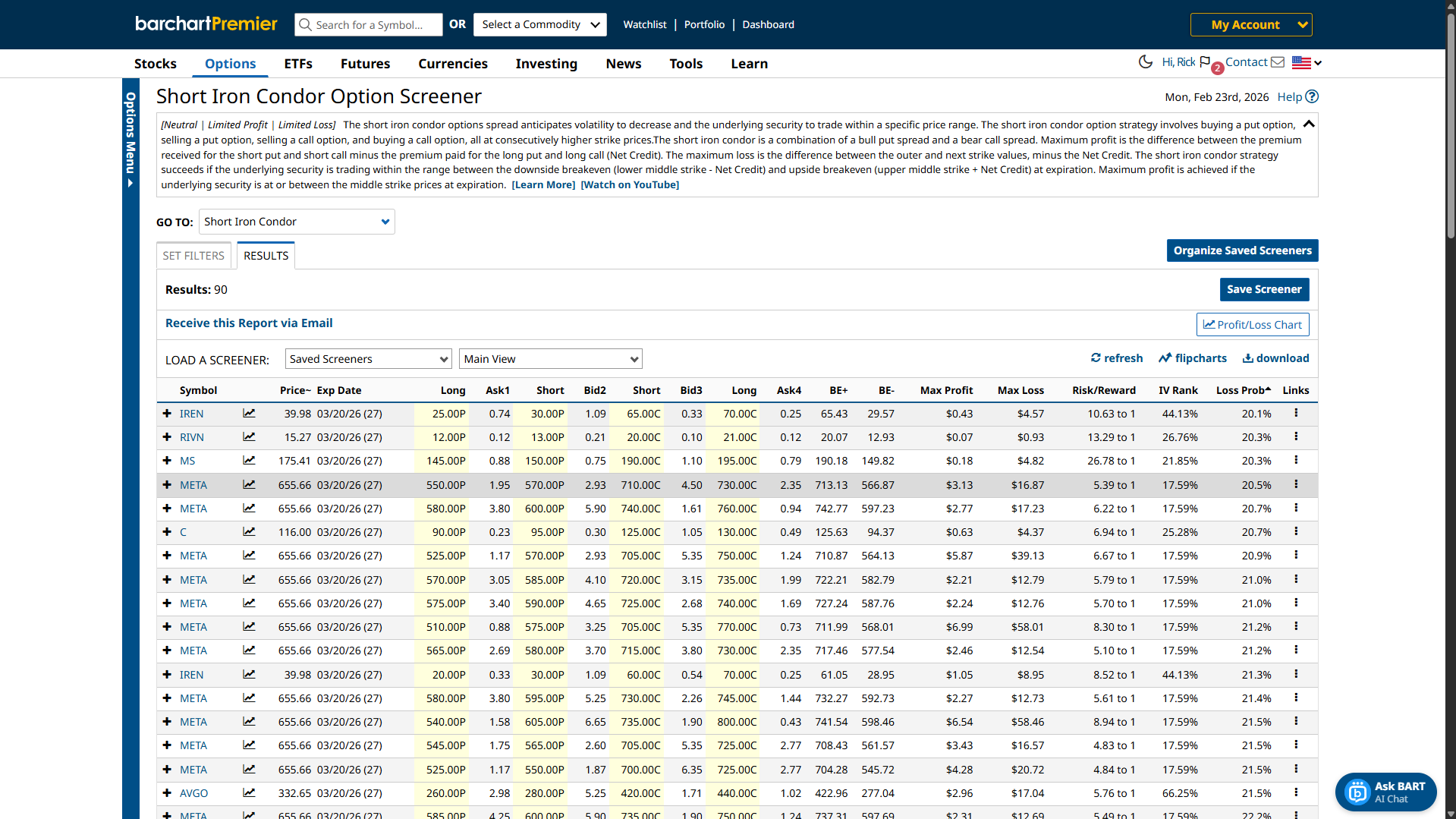The width and height of the screenshot is (1456, 819).
Task: Open Select a Commodity dropdown
Action: pos(540,24)
